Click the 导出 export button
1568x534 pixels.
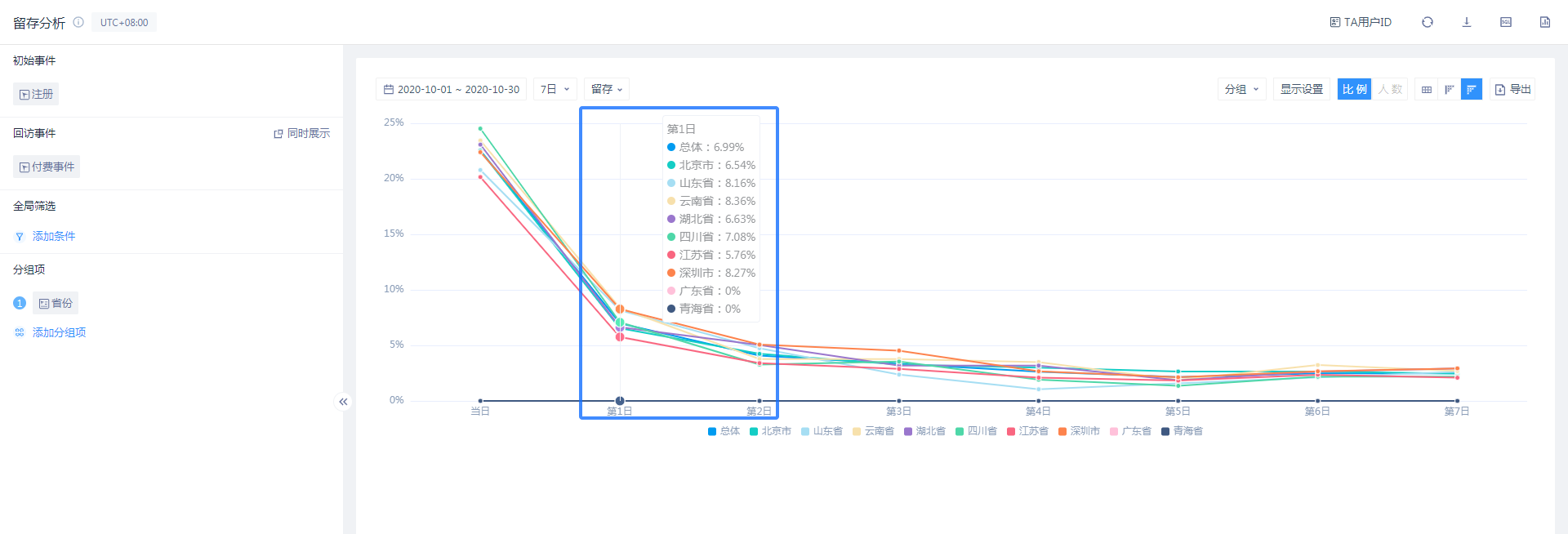(x=1512, y=89)
